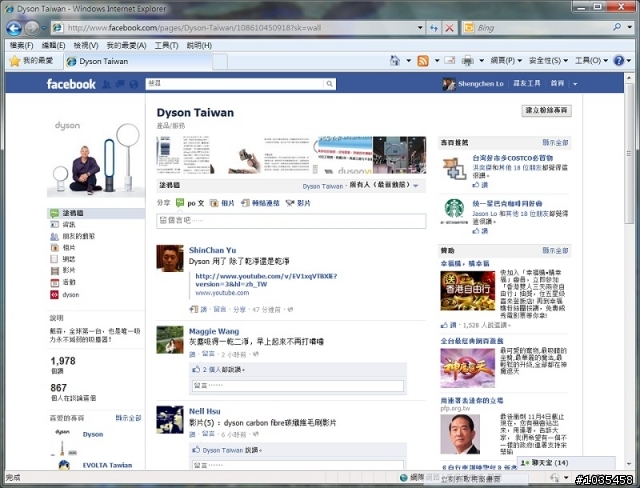Viewport: 640px width, 488px height.
Task: Open the wall filter dropdown next to Dyson Taiwan
Action: coord(416,186)
